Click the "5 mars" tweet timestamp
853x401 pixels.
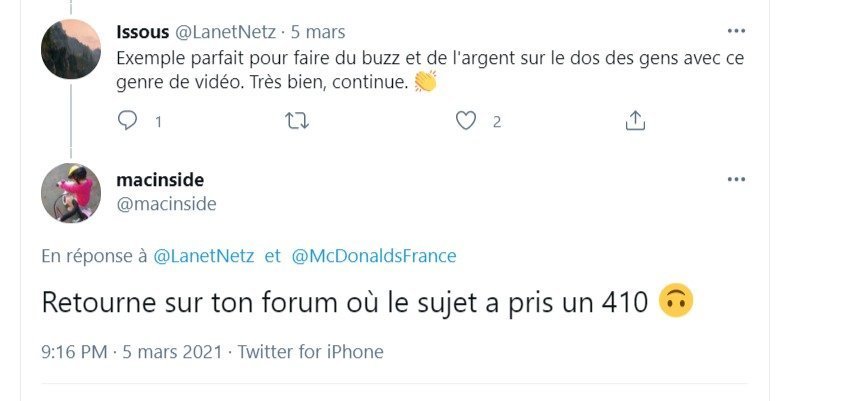(318, 32)
